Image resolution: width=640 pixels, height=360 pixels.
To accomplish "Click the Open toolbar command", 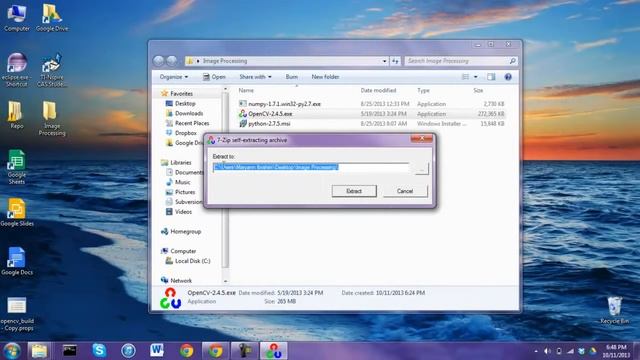I will pos(214,77).
